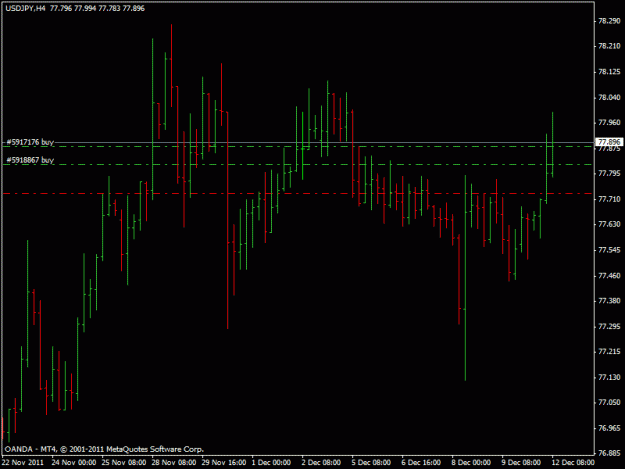Click the 24 Nov 00:00 time label

[74, 462]
